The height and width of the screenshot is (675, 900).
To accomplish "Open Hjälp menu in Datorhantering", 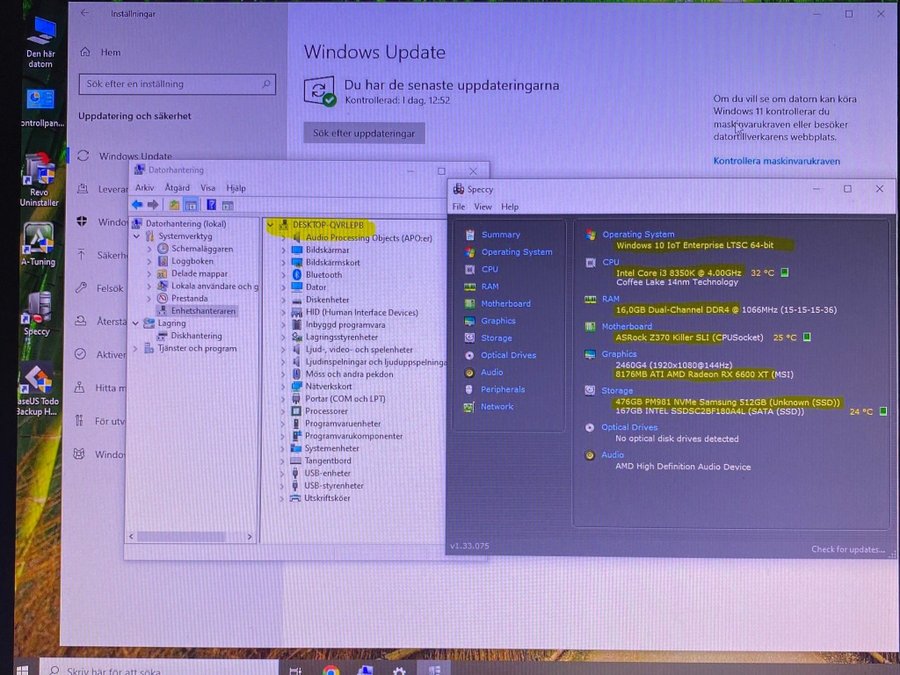I will pyautogui.click(x=235, y=188).
